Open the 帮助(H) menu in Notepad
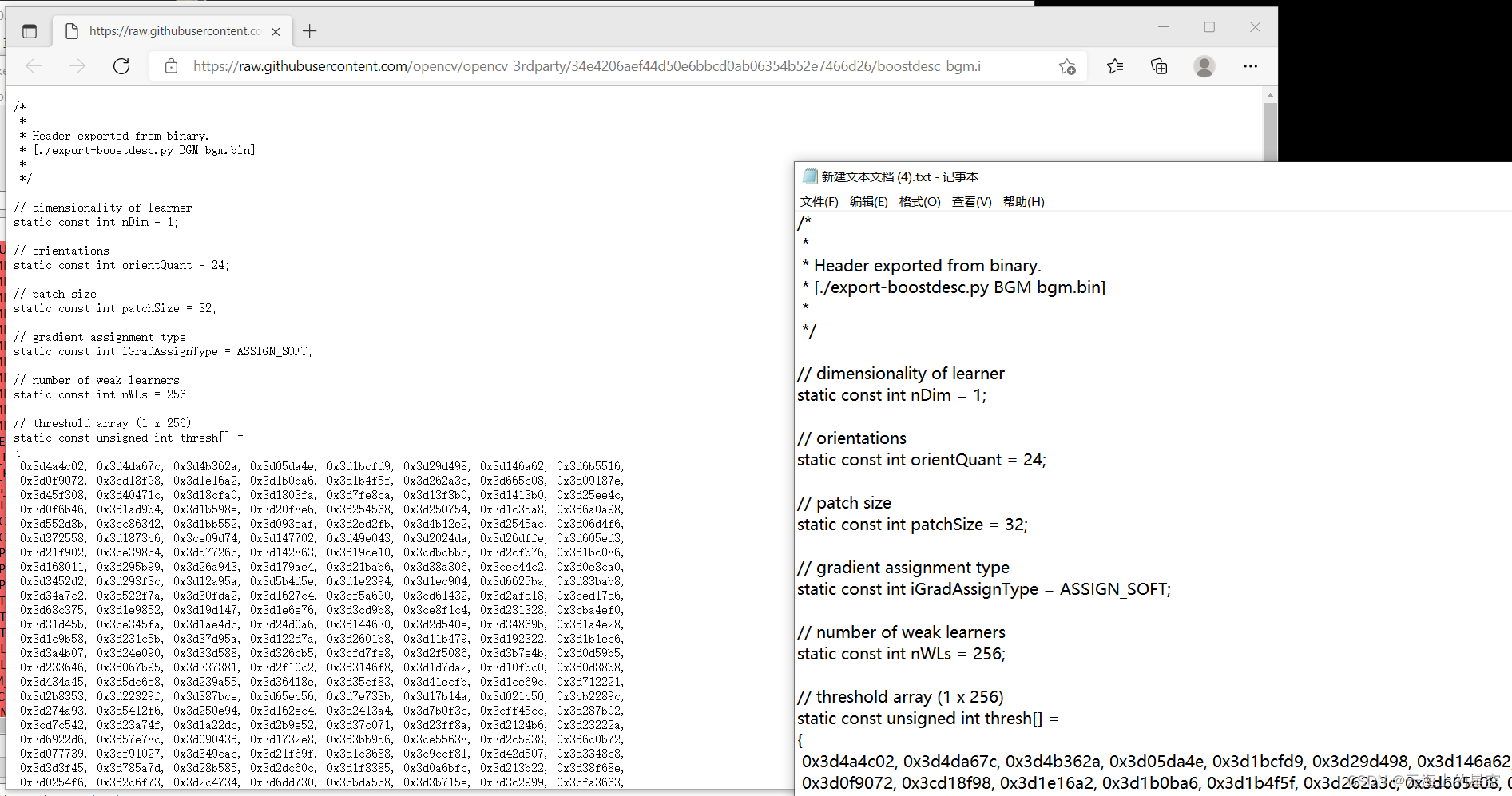This screenshot has height=796, width=1512. pyautogui.click(x=1023, y=201)
